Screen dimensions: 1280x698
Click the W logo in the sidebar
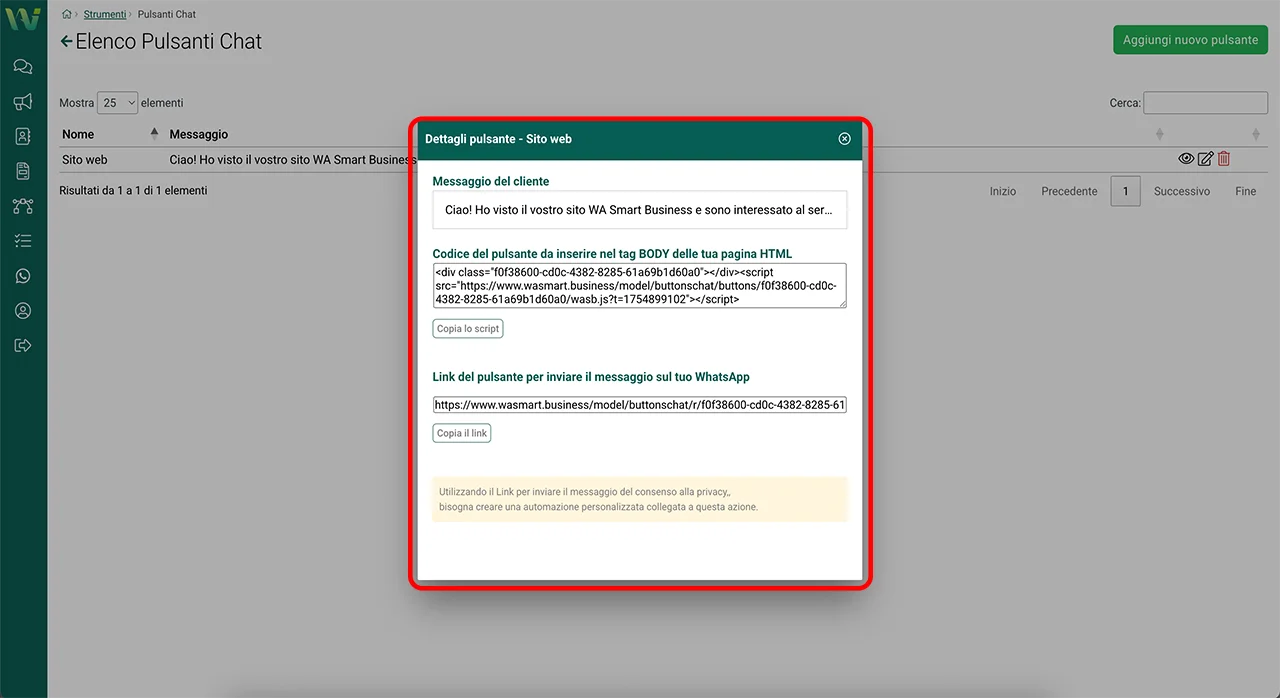pos(22,19)
